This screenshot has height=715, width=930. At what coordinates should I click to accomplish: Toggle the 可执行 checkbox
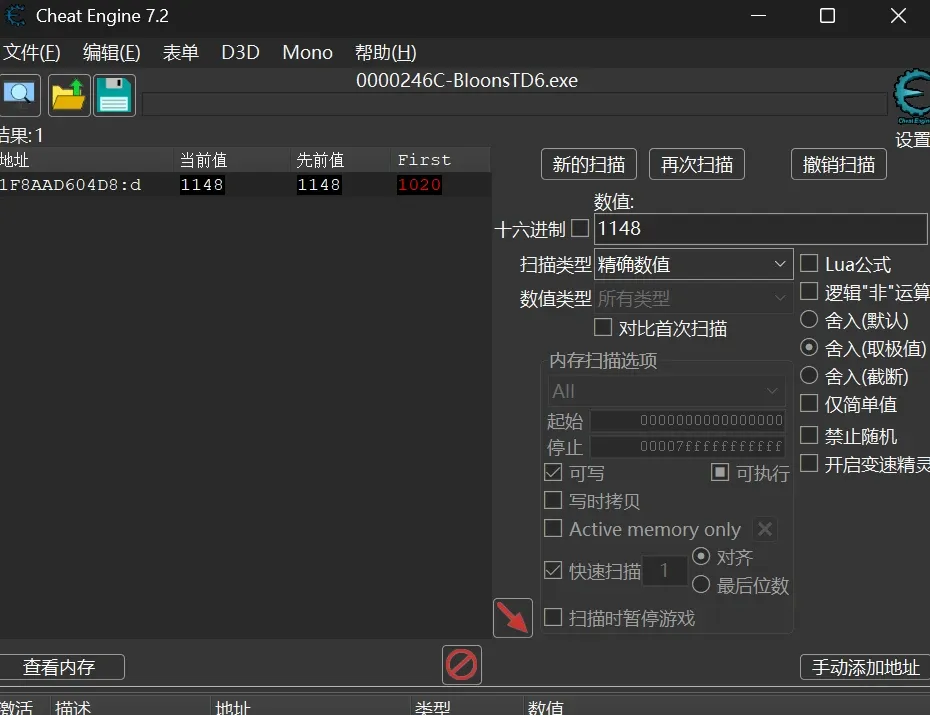[719, 473]
